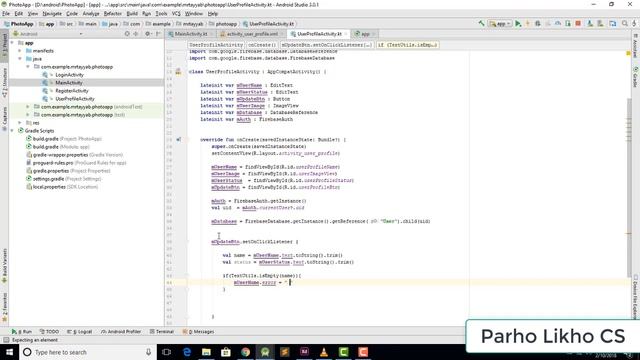Open the Messages tool window

point(198,331)
